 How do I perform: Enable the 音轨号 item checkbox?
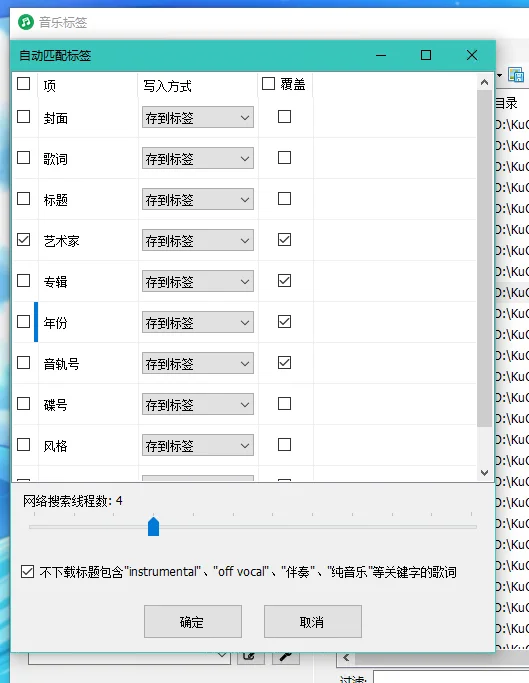click(24, 363)
